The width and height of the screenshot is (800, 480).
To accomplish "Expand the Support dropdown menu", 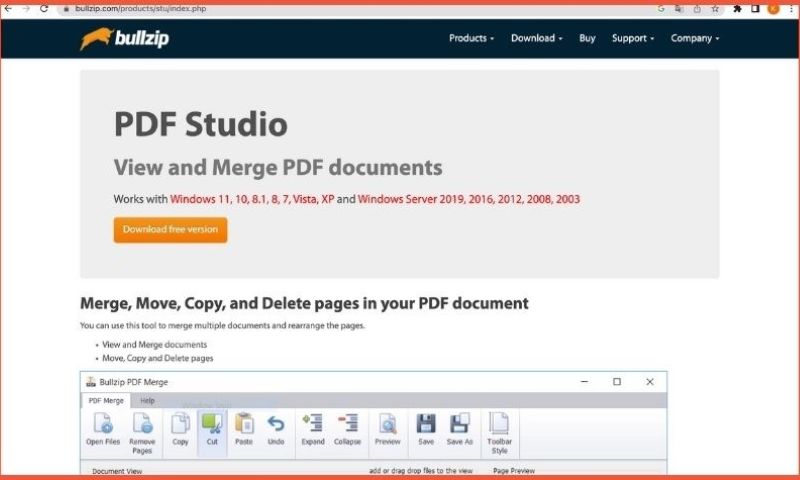I will click(x=633, y=38).
